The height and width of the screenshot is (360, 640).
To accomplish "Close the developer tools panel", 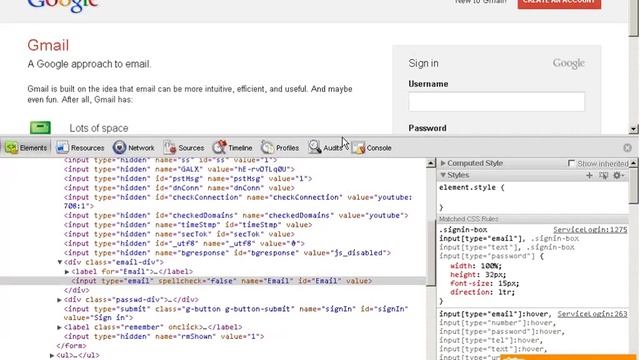I will tap(627, 148).
